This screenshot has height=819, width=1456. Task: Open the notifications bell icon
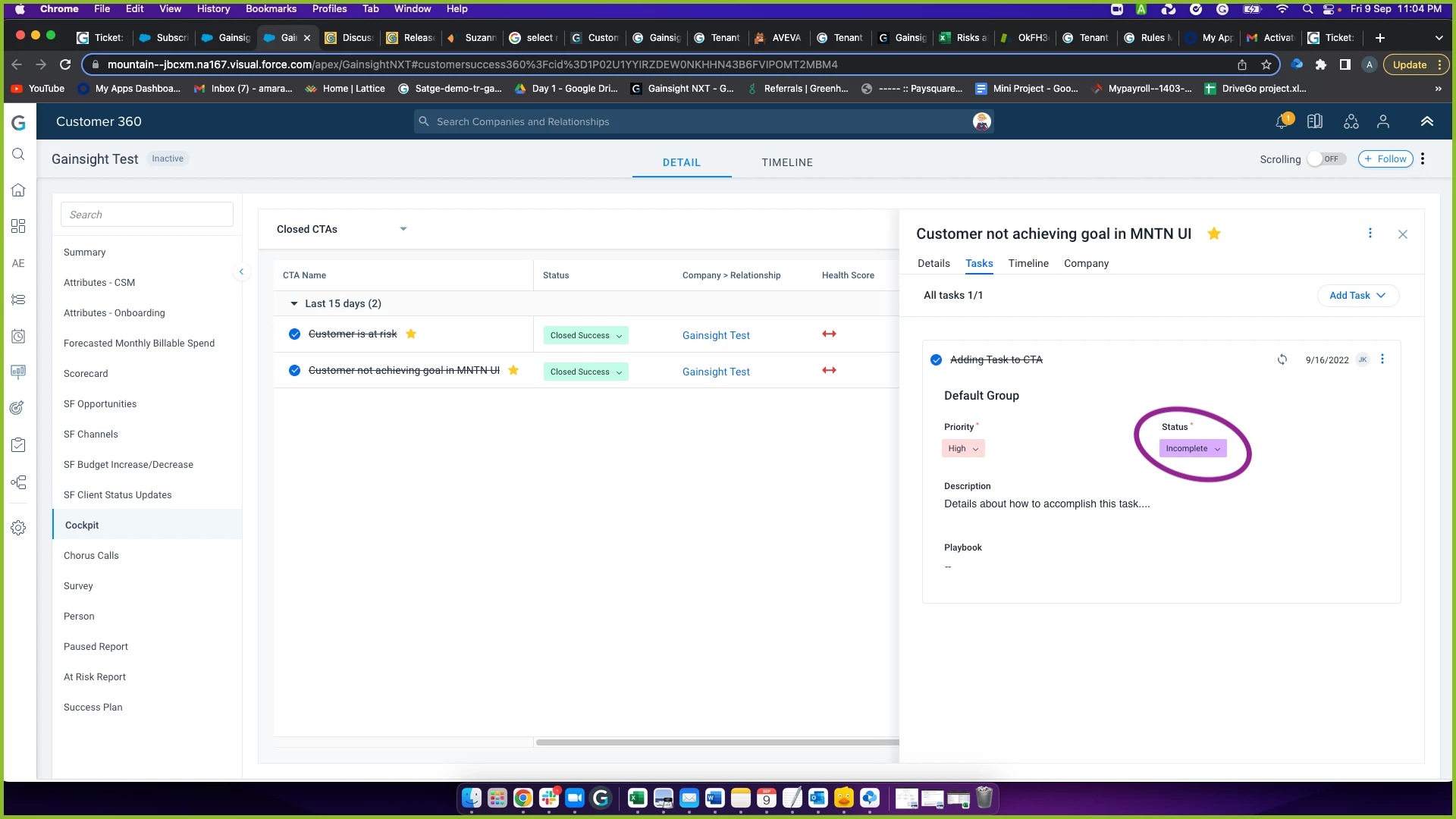click(x=1282, y=121)
